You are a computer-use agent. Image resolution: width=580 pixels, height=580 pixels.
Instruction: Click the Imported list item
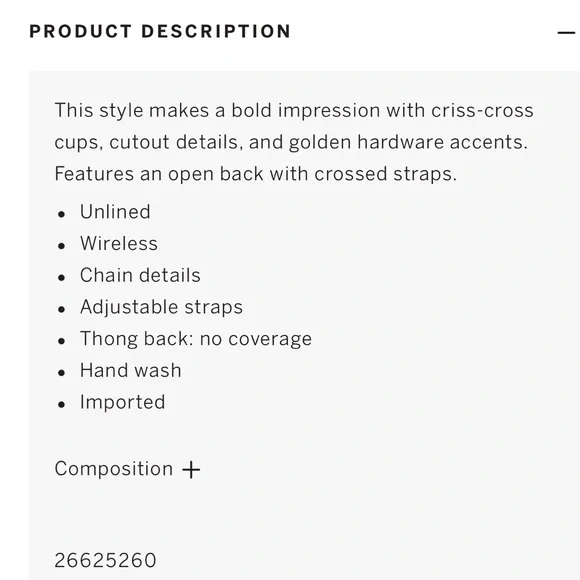coord(122,402)
